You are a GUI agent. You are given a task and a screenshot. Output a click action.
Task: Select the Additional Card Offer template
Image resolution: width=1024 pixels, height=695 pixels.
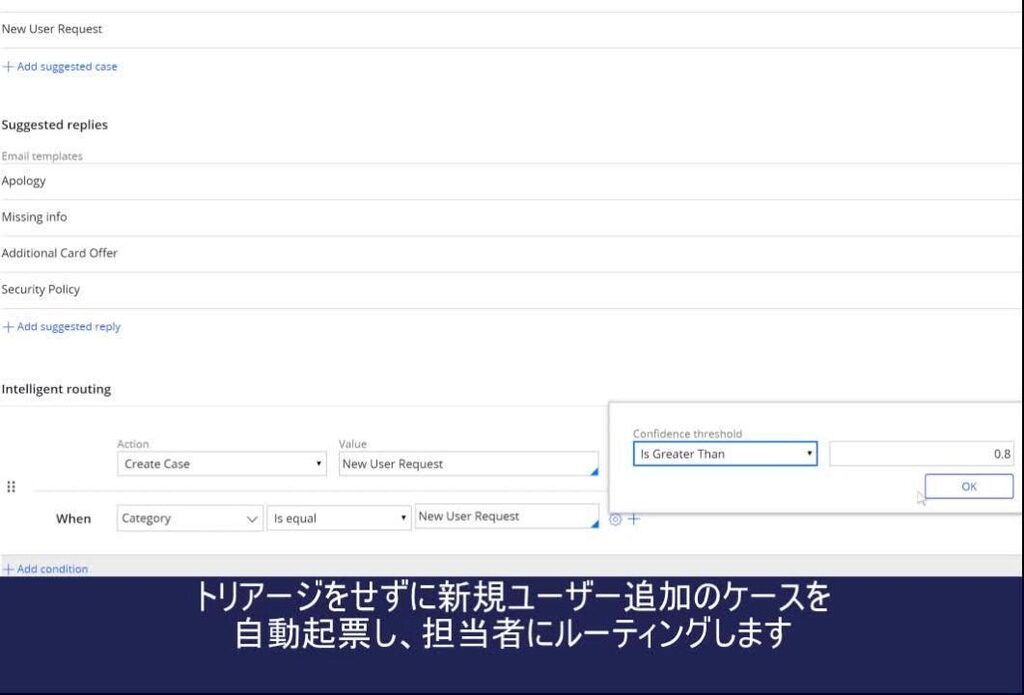(59, 253)
